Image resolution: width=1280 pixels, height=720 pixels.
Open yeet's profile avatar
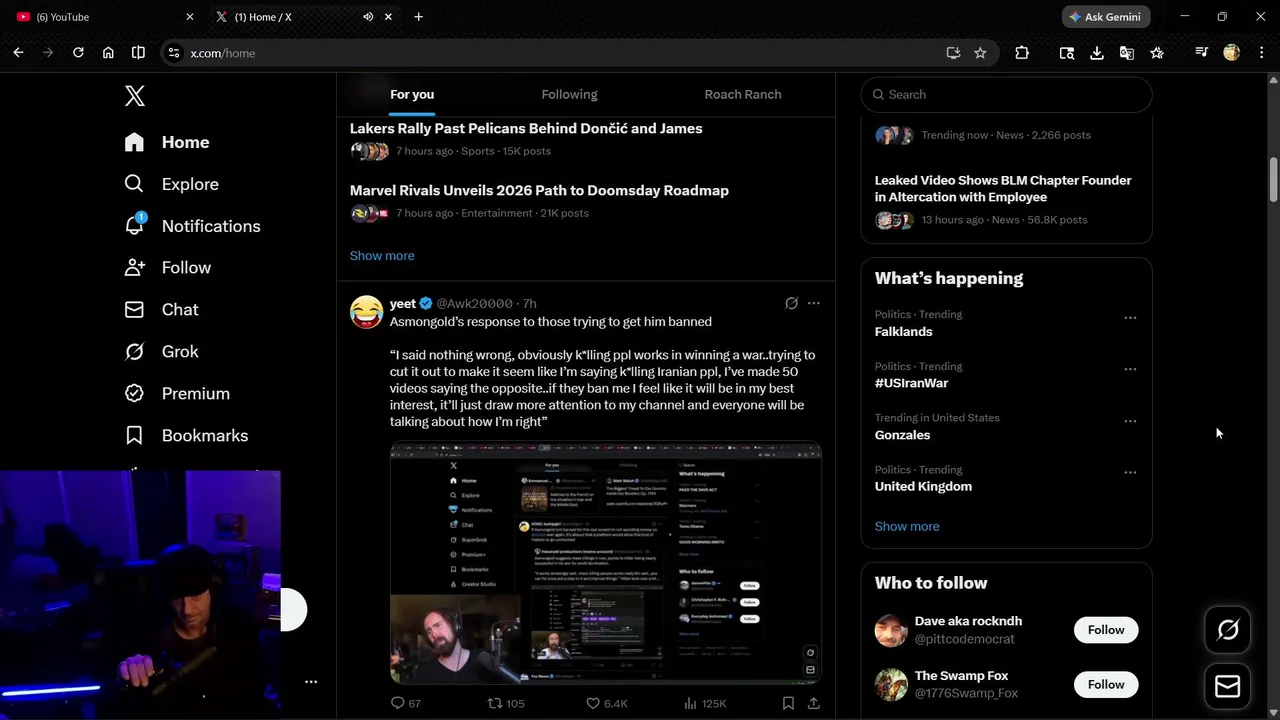pos(366,312)
